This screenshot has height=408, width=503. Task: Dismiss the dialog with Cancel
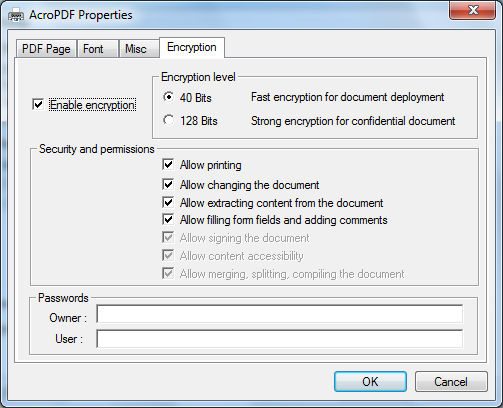point(451,382)
